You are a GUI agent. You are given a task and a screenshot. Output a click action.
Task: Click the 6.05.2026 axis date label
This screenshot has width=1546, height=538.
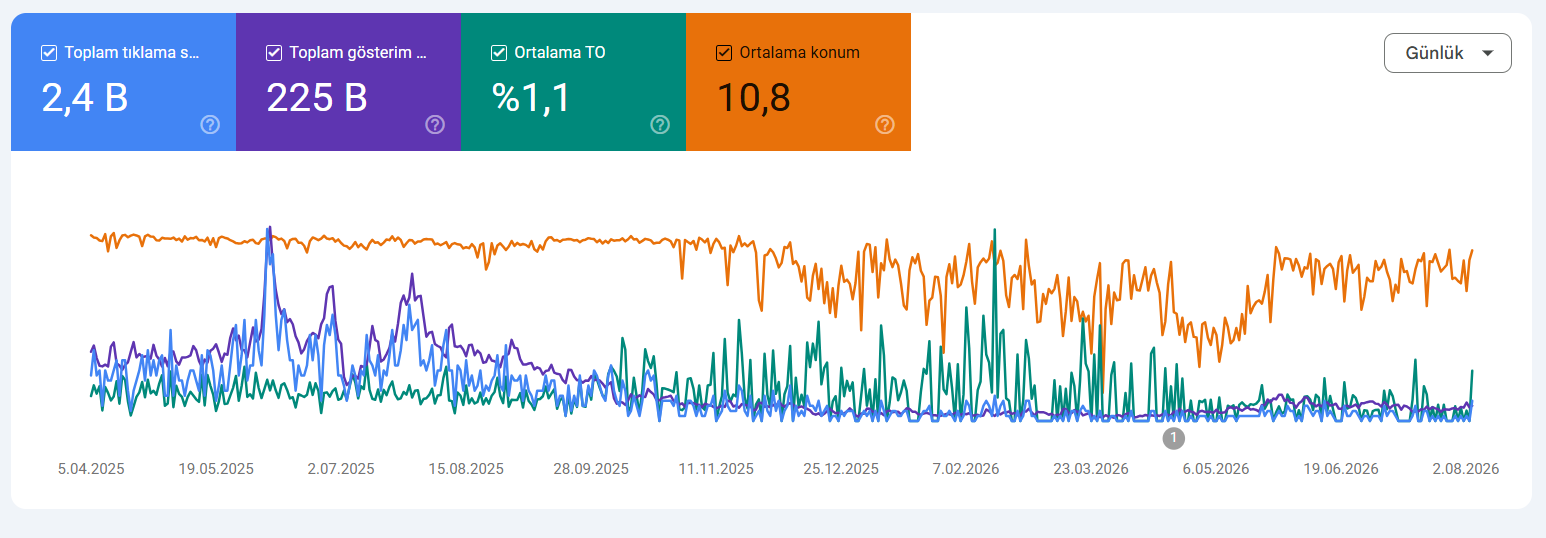tap(1216, 469)
